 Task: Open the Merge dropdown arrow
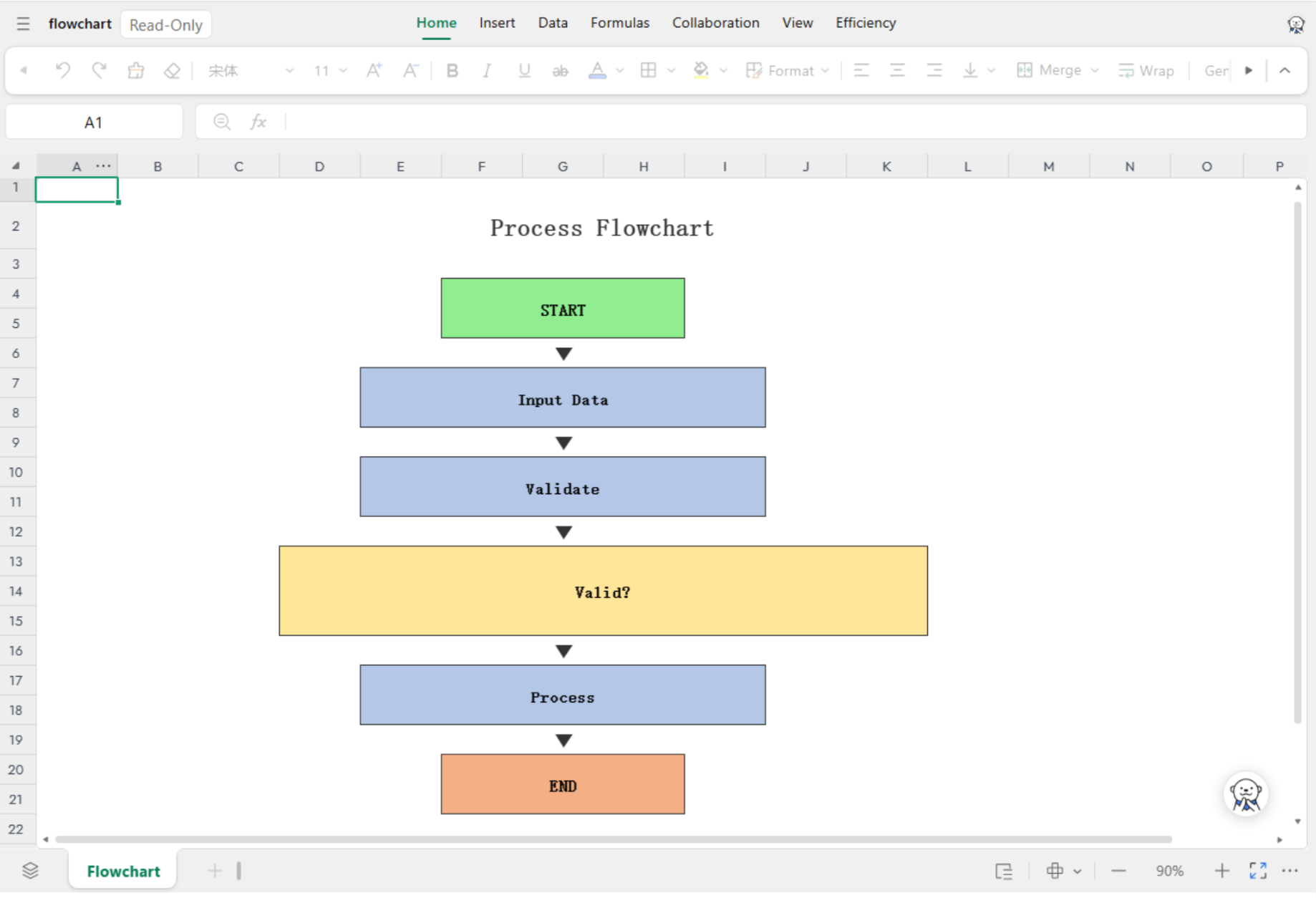click(x=1095, y=70)
